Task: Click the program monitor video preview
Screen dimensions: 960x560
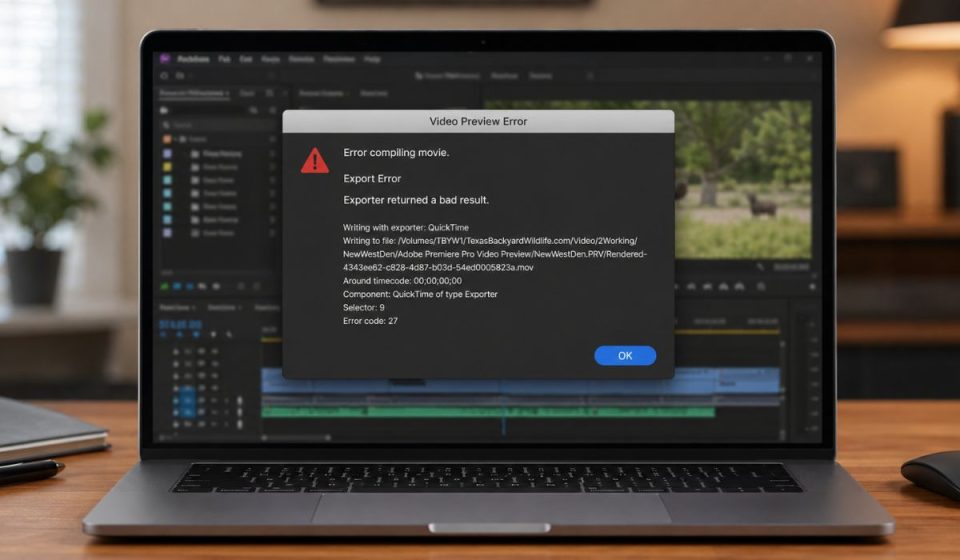Action: click(x=743, y=179)
